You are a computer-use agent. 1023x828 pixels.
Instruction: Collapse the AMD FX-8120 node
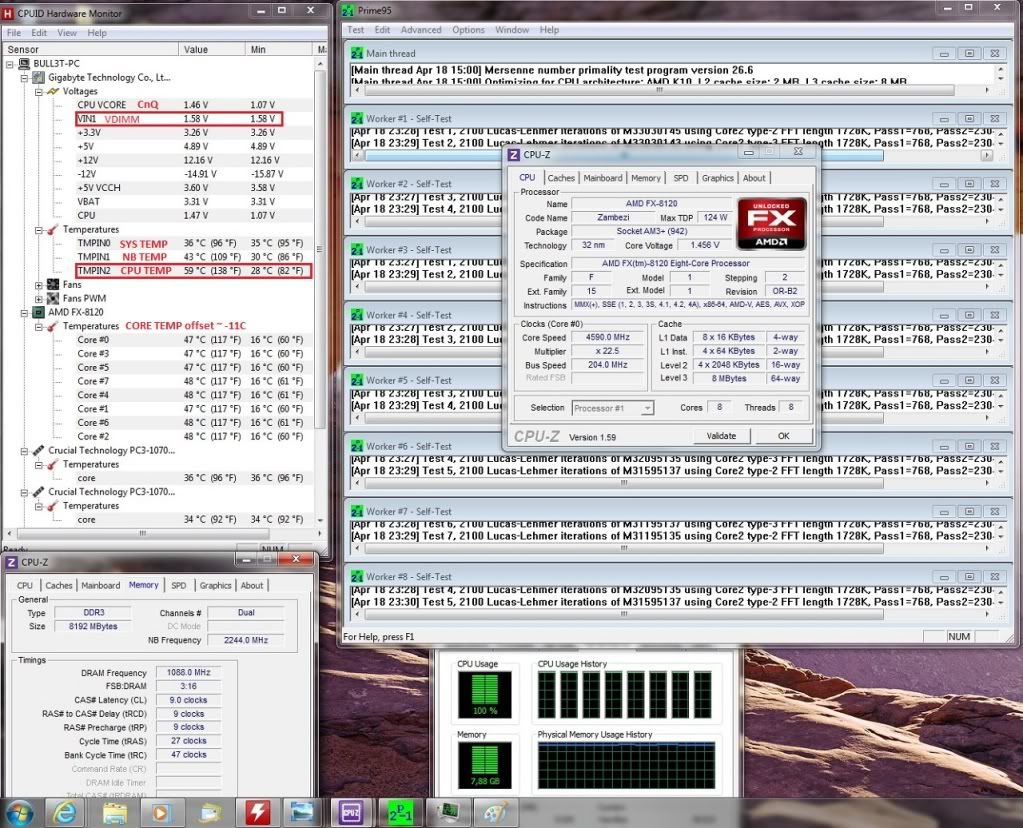pyautogui.click(x=24, y=313)
